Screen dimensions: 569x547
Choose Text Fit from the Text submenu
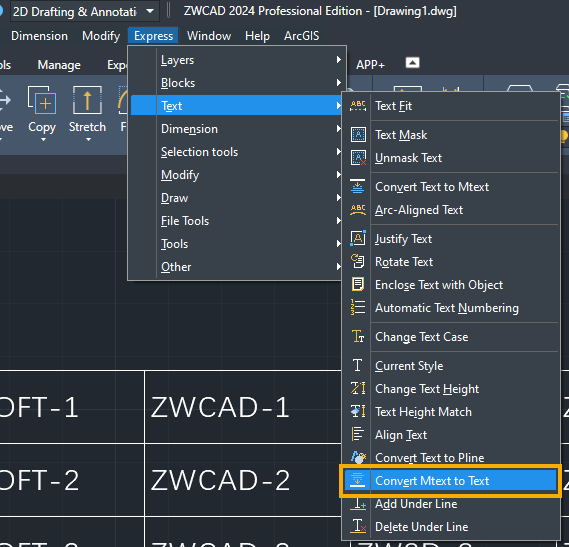pyautogui.click(x=451, y=106)
